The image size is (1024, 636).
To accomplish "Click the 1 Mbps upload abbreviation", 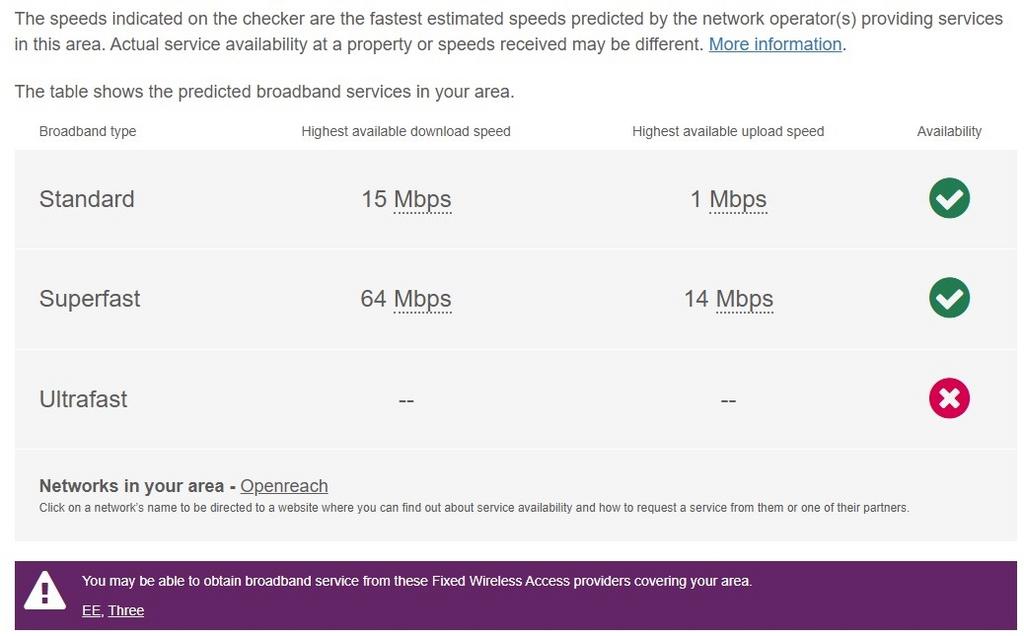I will pyautogui.click(x=738, y=199).
